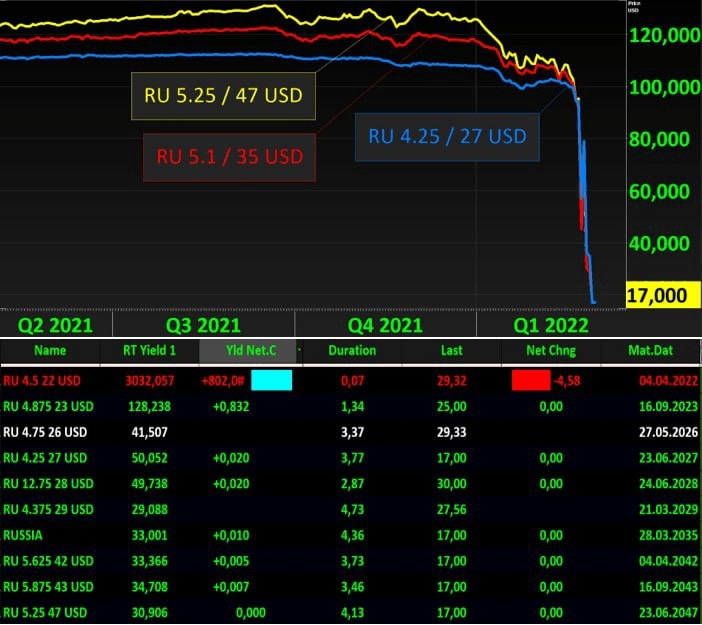Click the yield value 50,052
The image size is (702, 625).
tap(150, 458)
